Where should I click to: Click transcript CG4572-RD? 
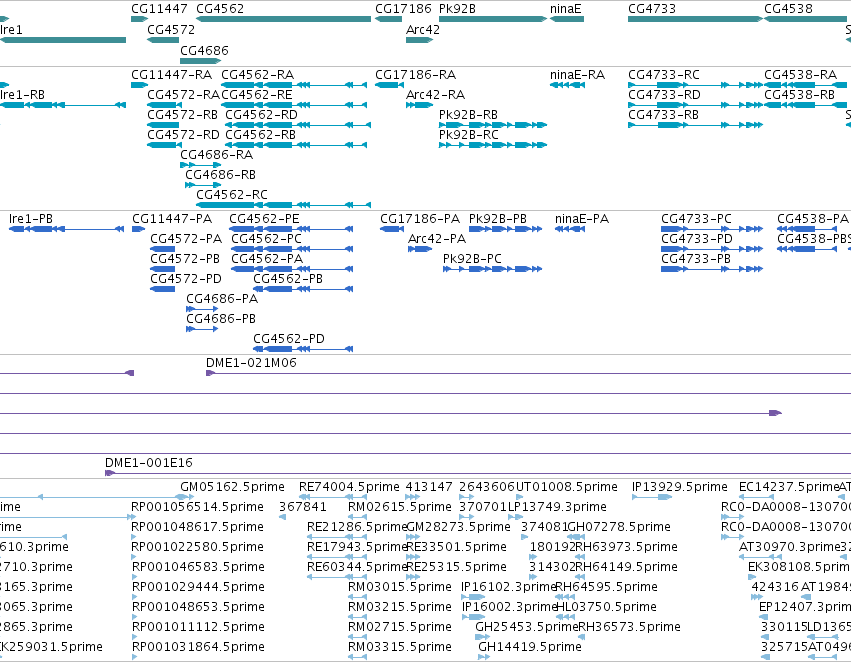[183, 135]
